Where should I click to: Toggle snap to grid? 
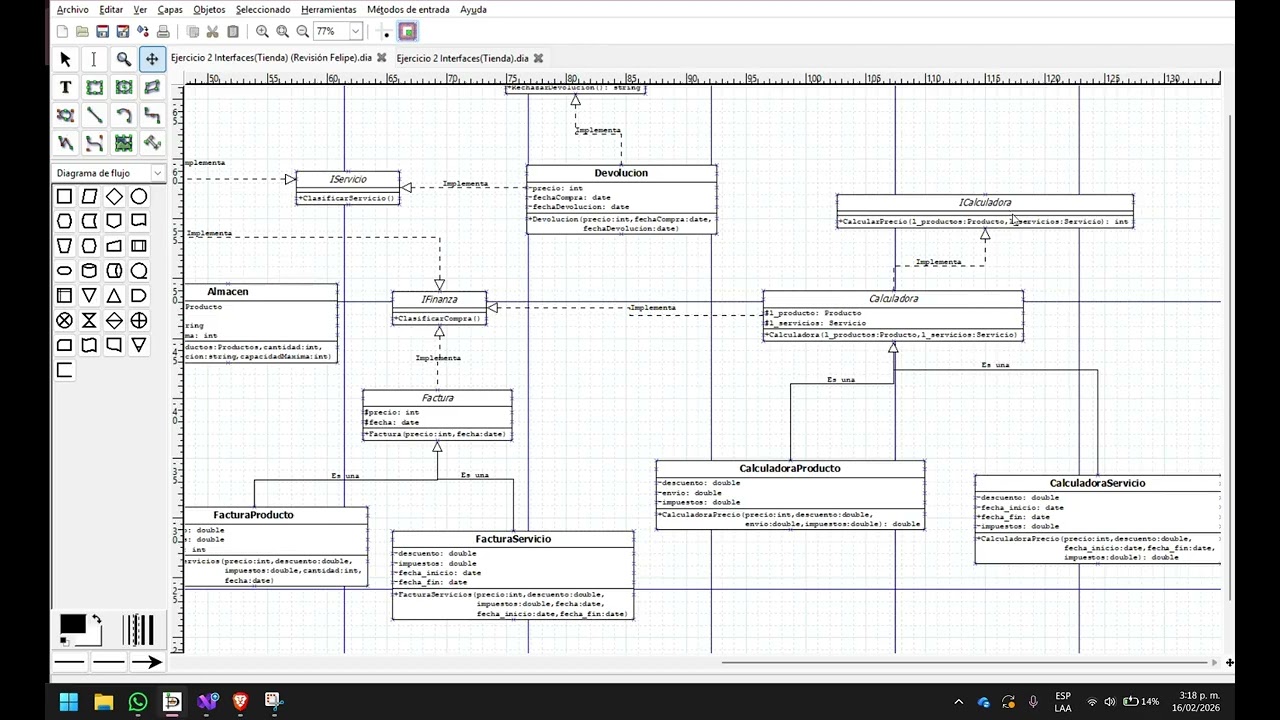[386, 32]
